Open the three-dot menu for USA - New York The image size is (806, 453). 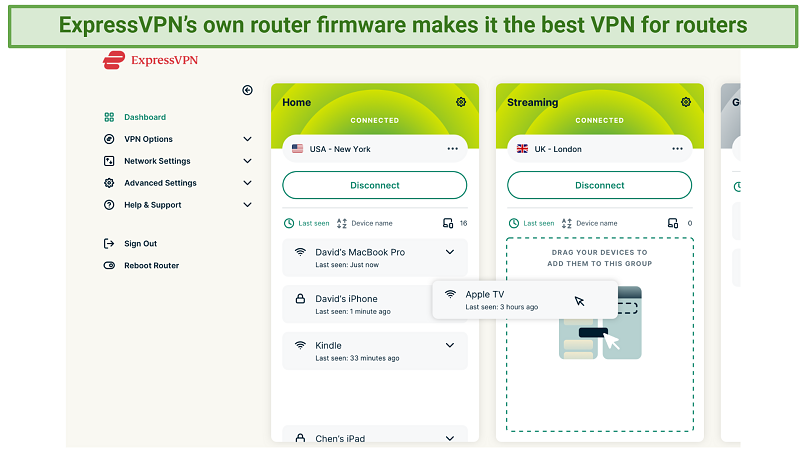[453, 149]
